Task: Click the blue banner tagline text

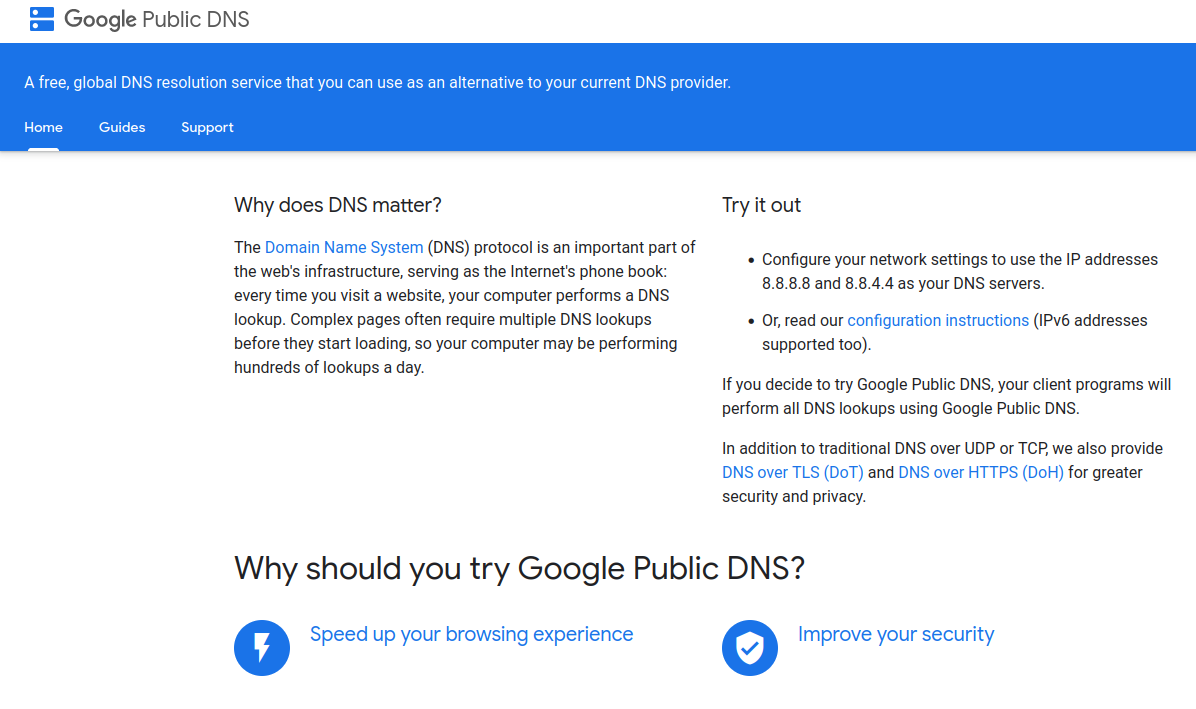Action: pyautogui.click(x=378, y=82)
